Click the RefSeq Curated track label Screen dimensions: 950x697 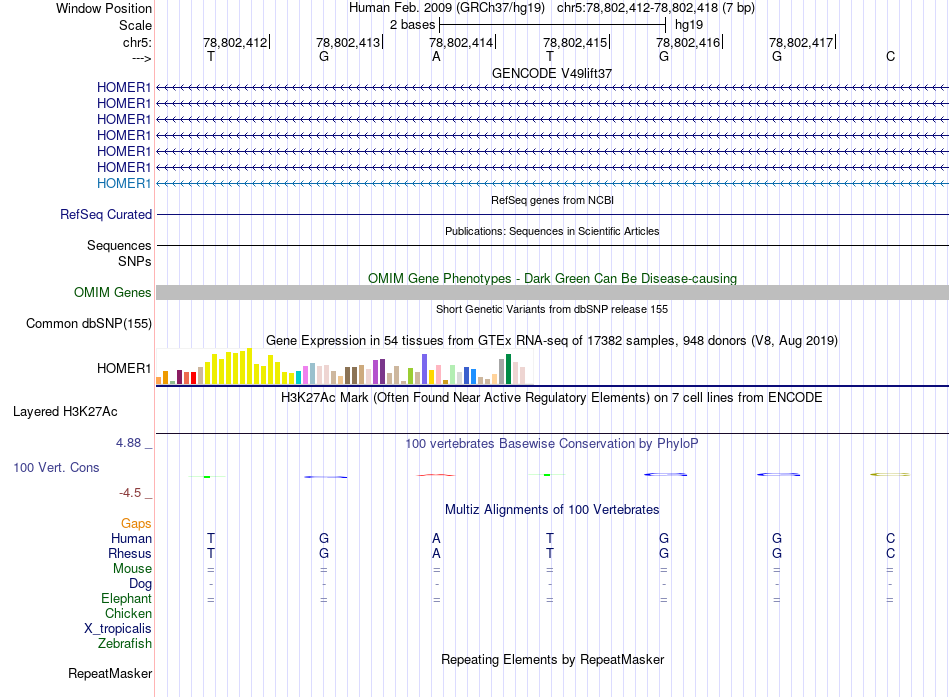tap(106, 214)
